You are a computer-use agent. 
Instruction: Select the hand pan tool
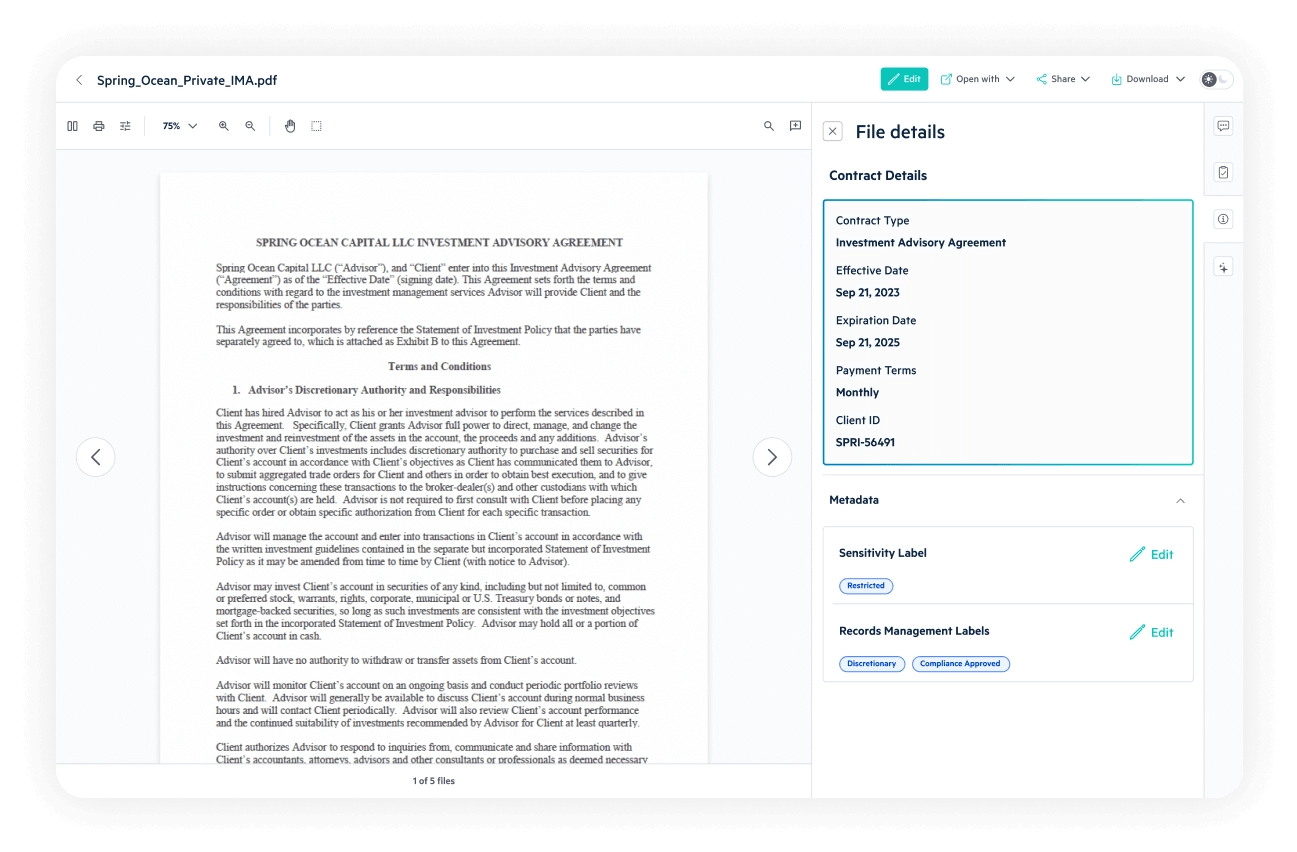(290, 126)
